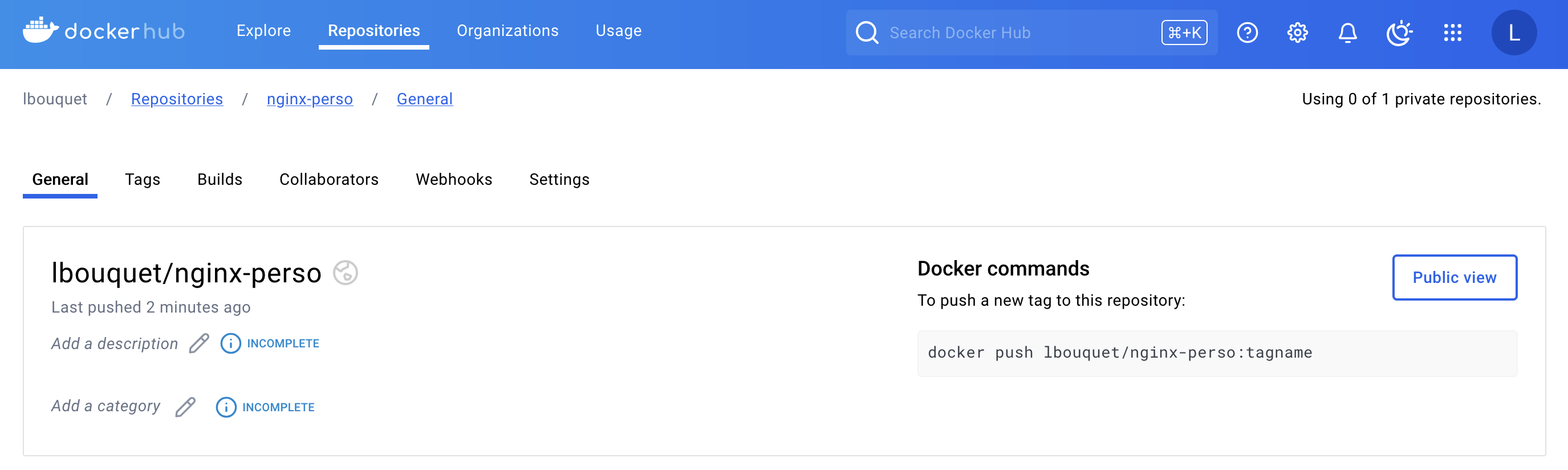Switch to the Tags tab
This screenshot has width=1568, height=470.
pos(143,179)
